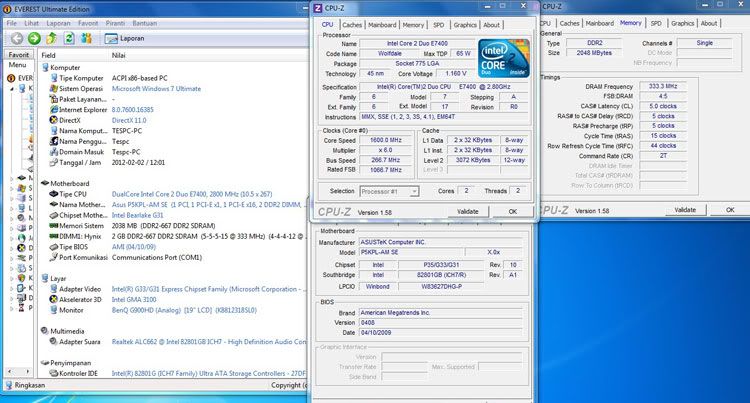Click the Internet Explorer row icon
The image size is (750, 403).
click(54, 109)
